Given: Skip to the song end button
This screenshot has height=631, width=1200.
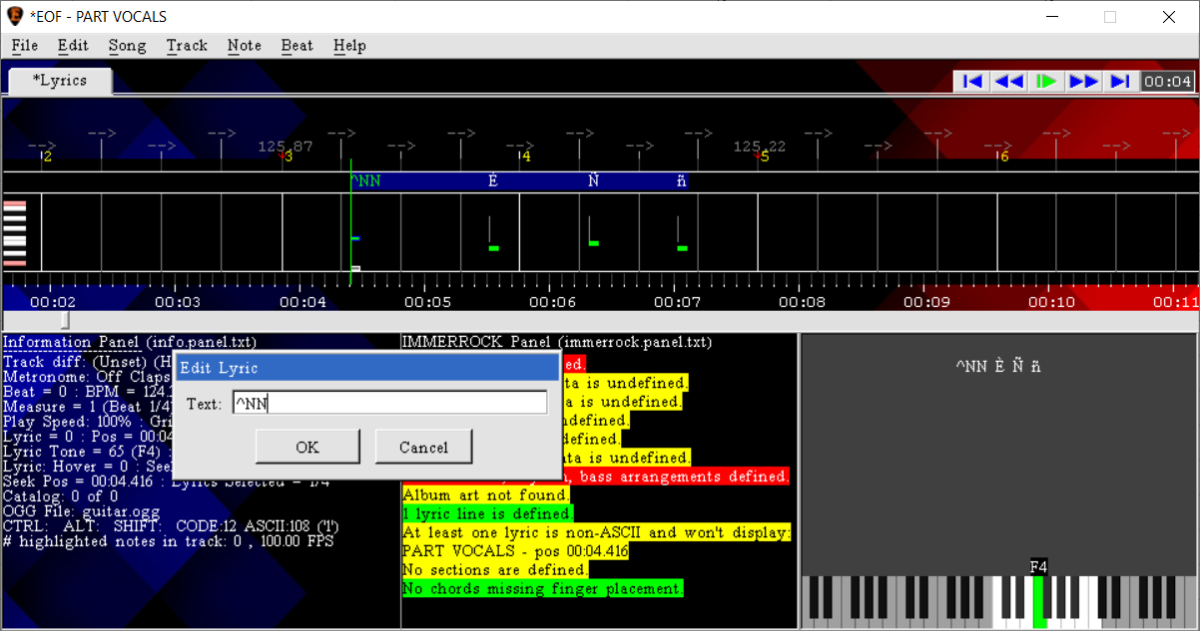Looking at the screenshot, I should [x=1120, y=81].
